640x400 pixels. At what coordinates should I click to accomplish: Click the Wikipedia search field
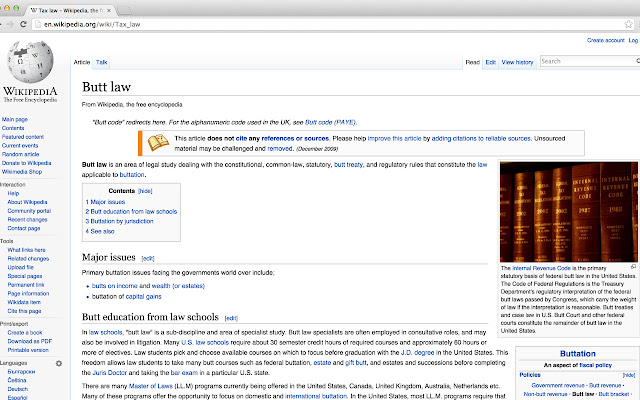(588, 61)
